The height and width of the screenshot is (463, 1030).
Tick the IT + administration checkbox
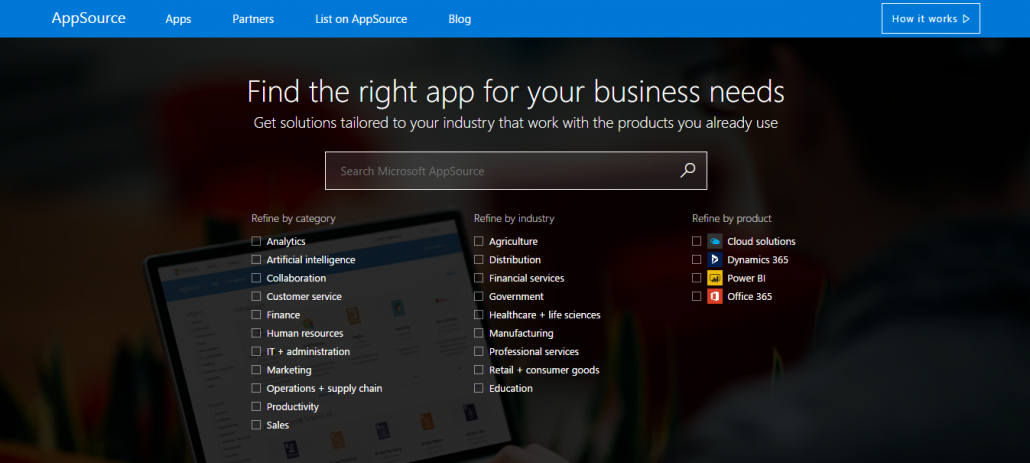256,351
